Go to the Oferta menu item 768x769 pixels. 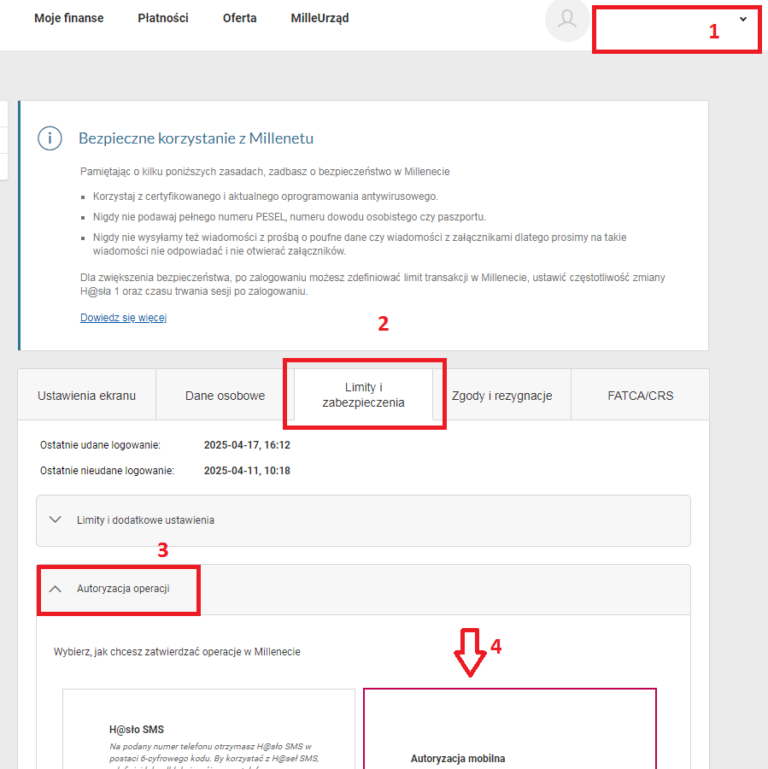[239, 18]
